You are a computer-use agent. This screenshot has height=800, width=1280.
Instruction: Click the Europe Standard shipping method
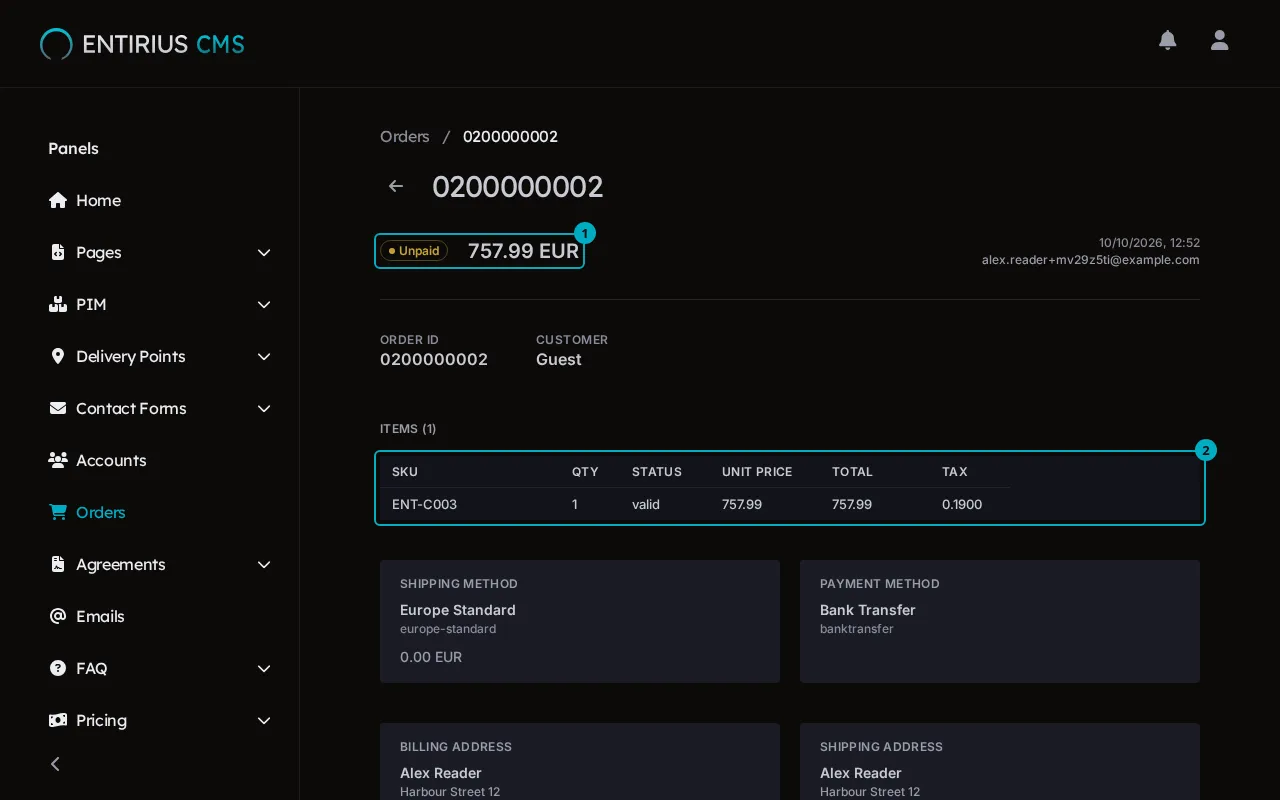point(458,610)
